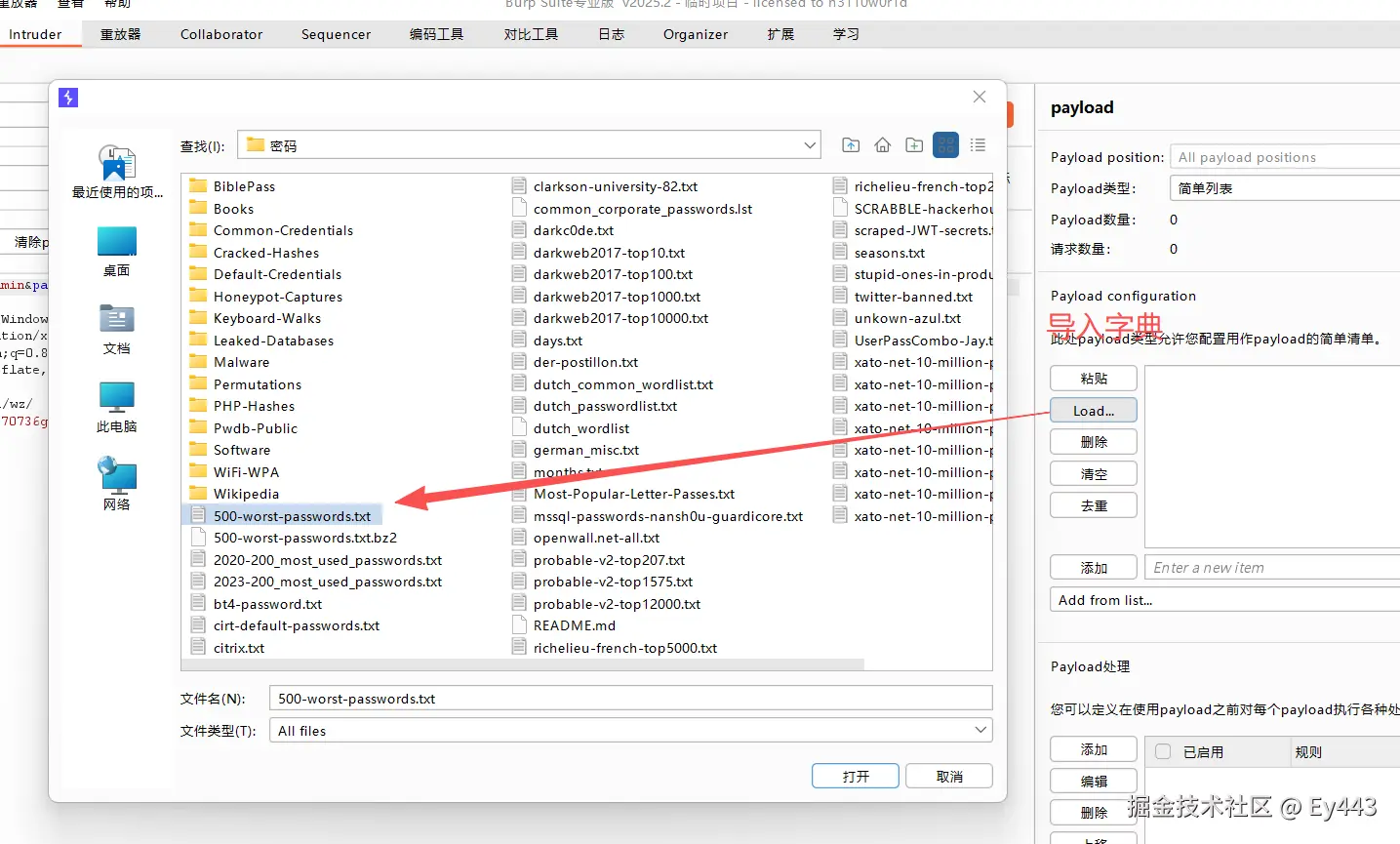Screen dimensions: 1400x844
Task: Select README.md file
Action: click(564, 625)
